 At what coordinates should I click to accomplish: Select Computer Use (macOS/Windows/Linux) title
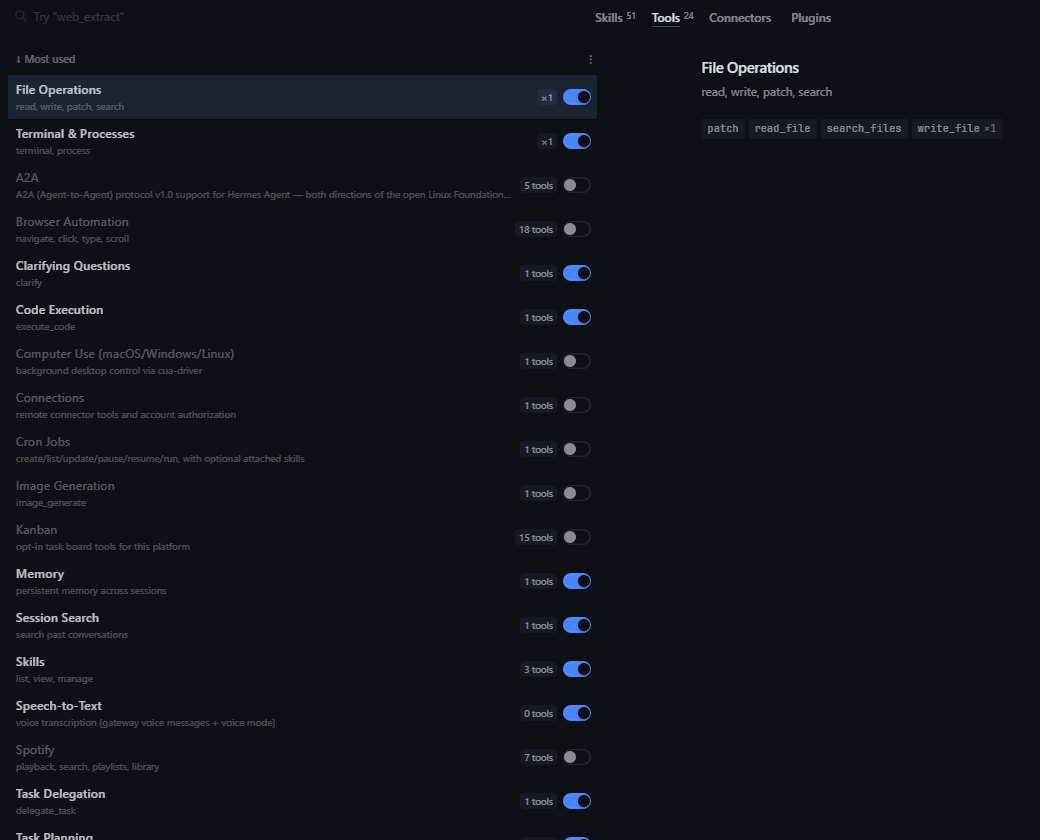tap(125, 354)
